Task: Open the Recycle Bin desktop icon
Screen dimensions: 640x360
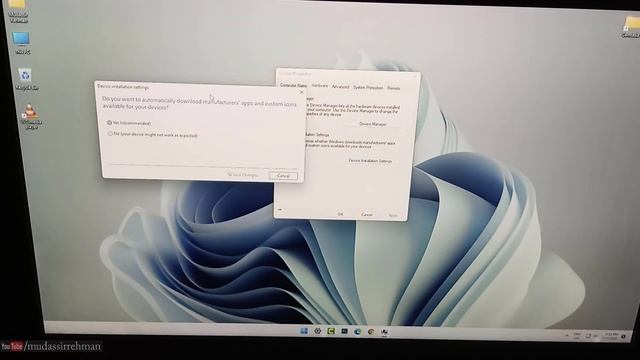Action: tap(26, 79)
